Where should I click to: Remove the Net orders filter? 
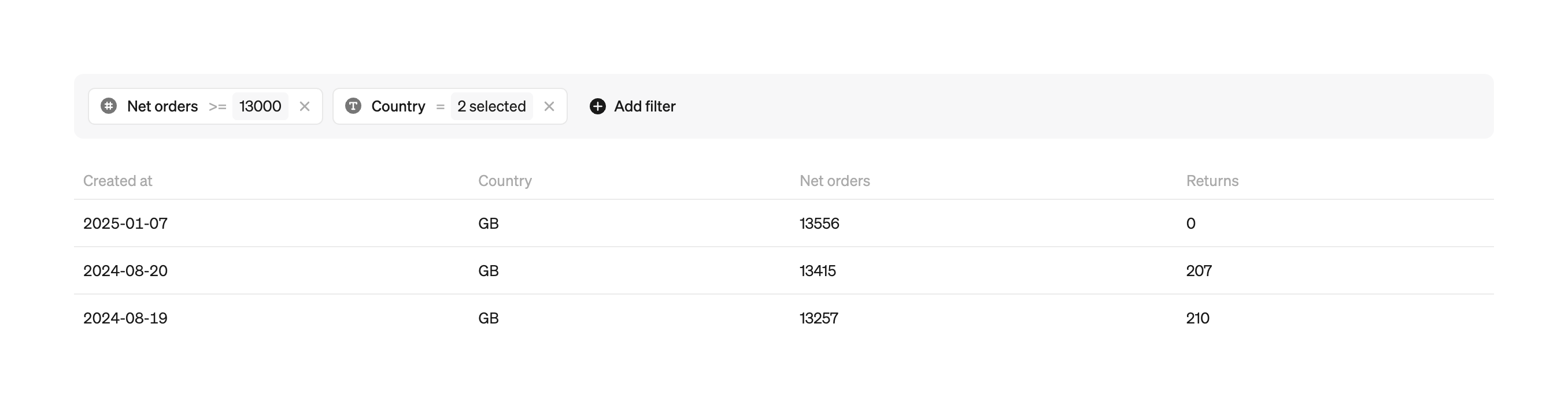(x=305, y=106)
